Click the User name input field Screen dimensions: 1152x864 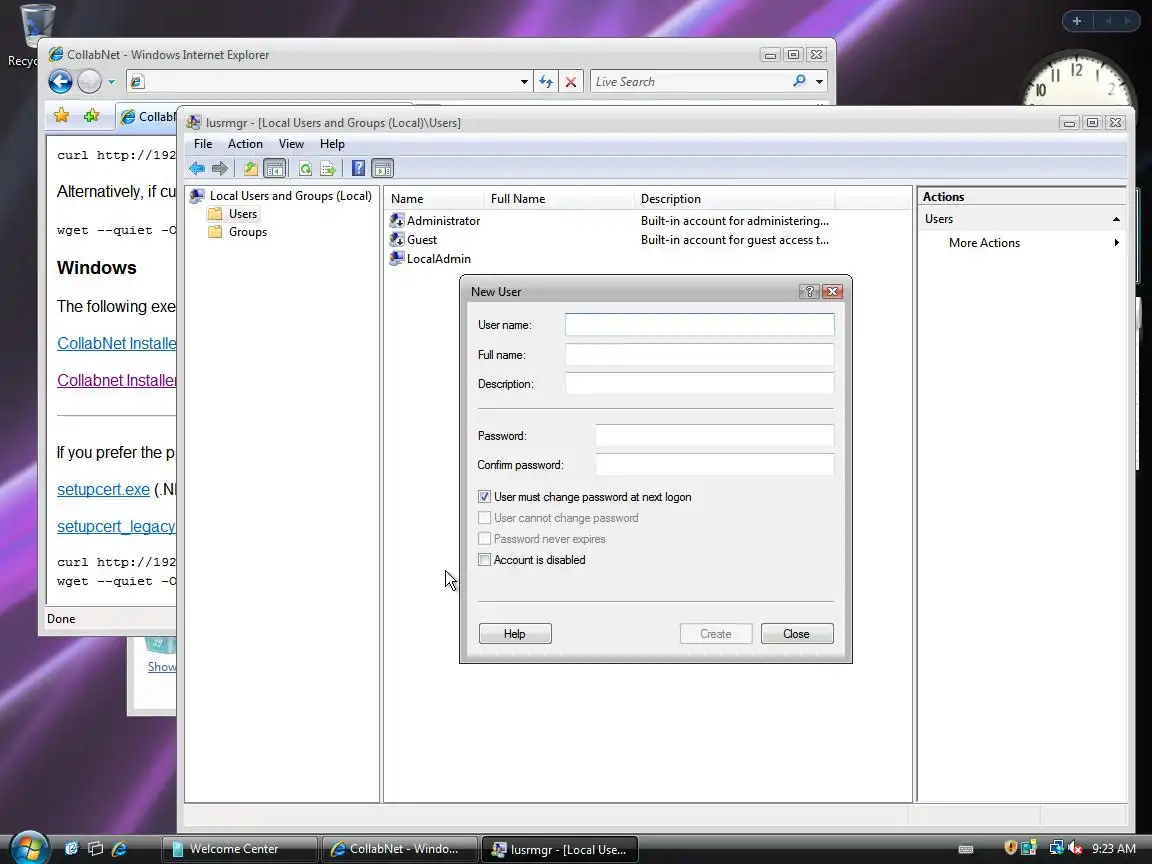click(699, 325)
